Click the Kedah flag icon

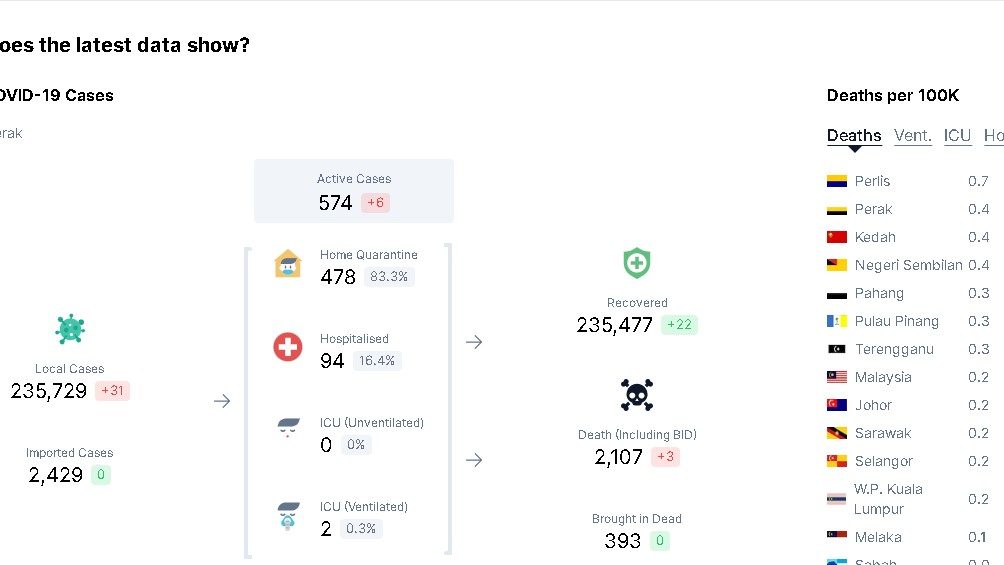pyautogui.click(x=837, y=237)
